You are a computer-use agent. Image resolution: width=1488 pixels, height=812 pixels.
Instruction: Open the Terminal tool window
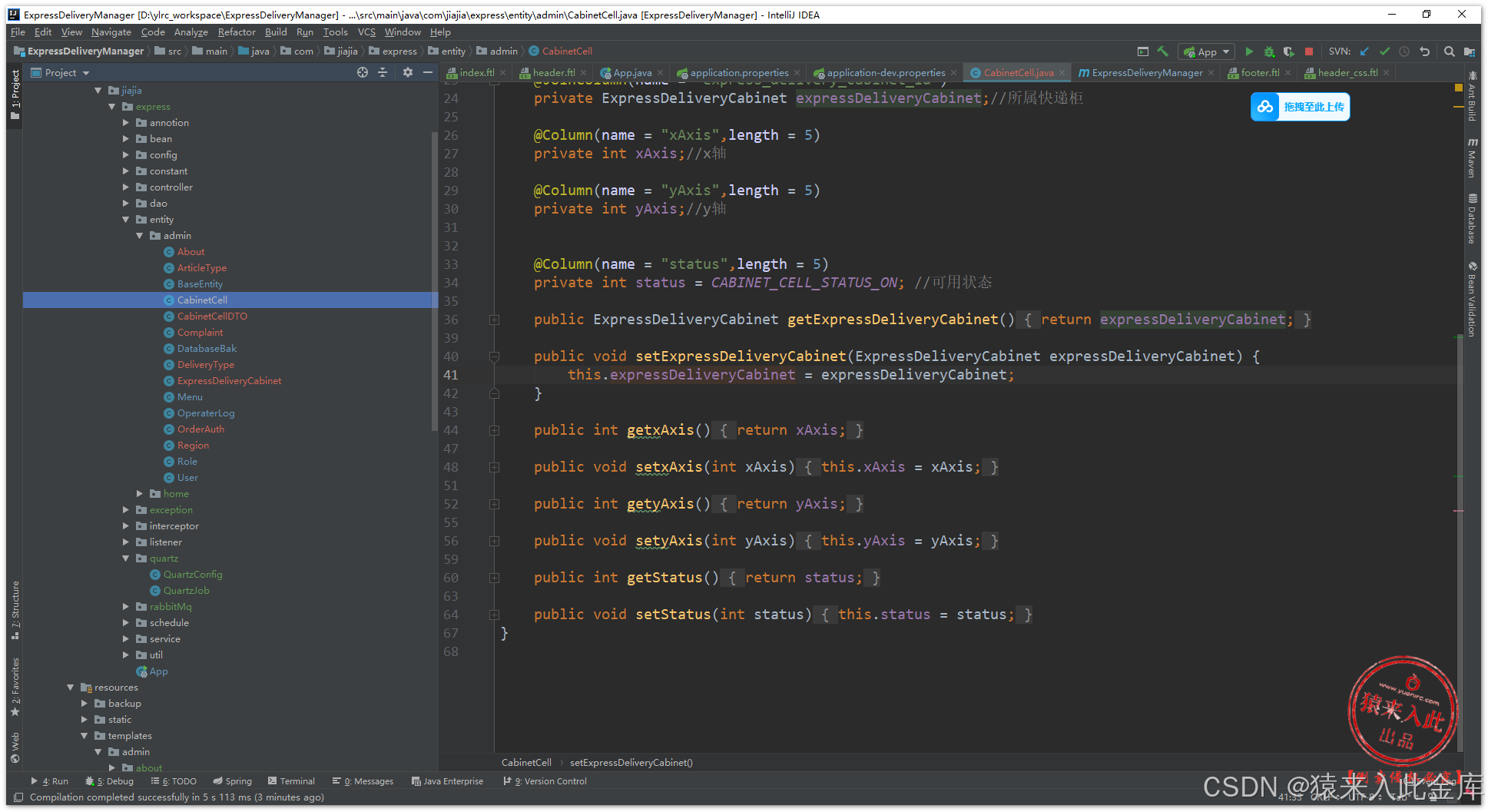291,781
